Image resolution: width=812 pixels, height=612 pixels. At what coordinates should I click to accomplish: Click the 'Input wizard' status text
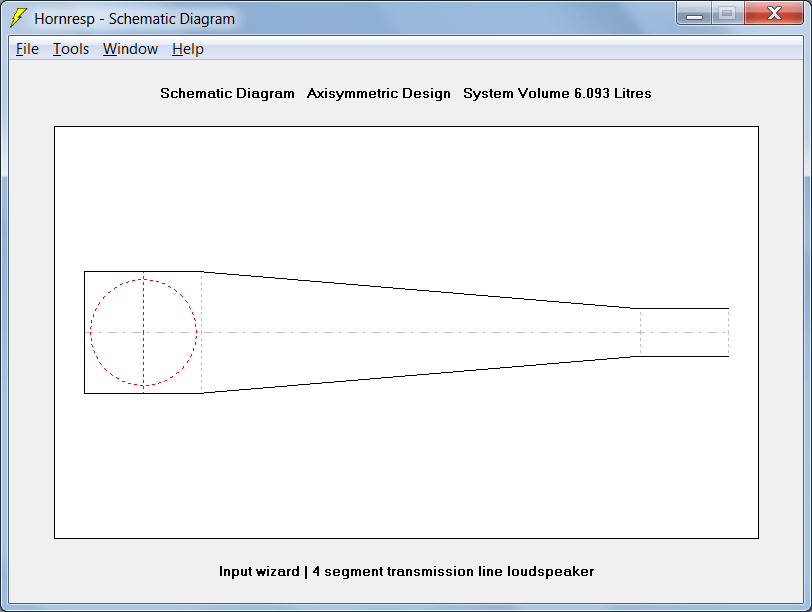tap(259, 571)
